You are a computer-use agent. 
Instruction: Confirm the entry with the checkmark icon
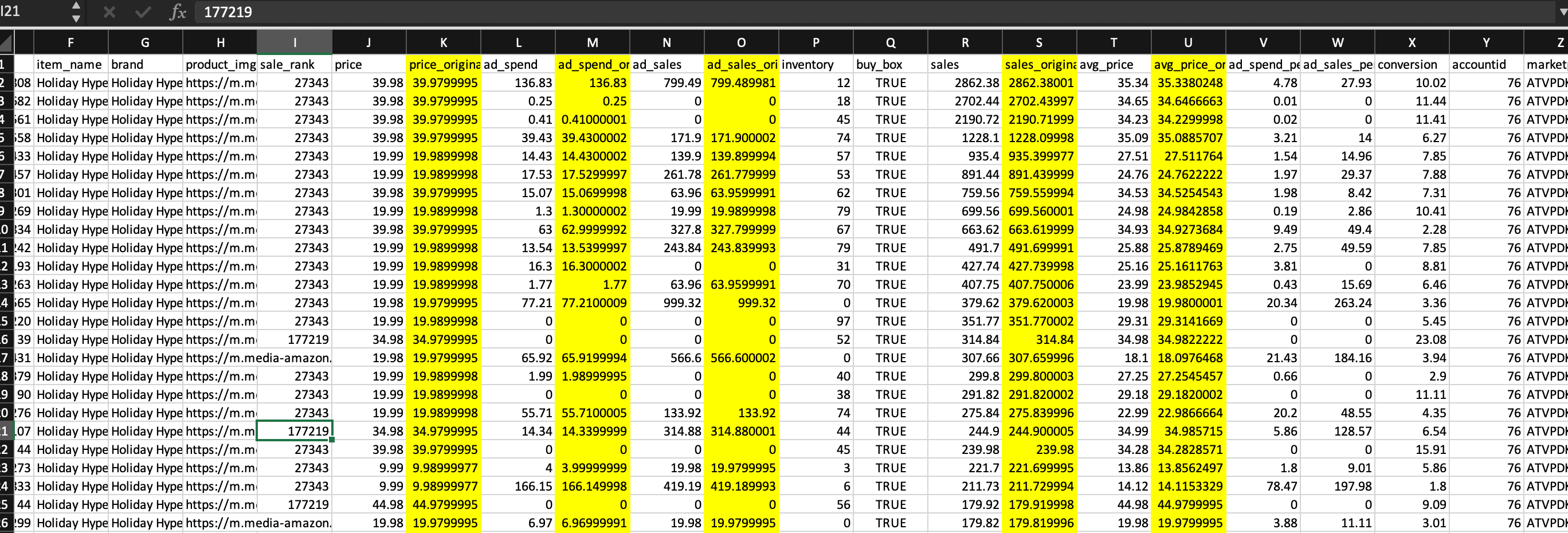click(x=143, y=12)
